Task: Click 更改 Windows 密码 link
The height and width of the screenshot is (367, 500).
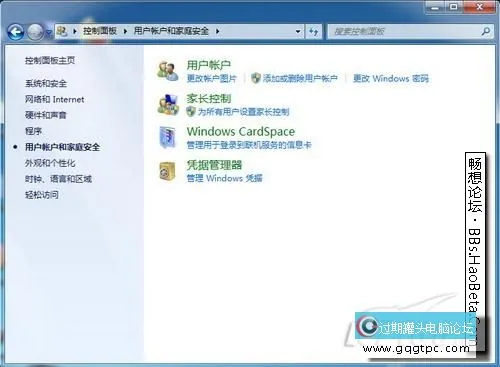Action: click(x=391, y=79)
